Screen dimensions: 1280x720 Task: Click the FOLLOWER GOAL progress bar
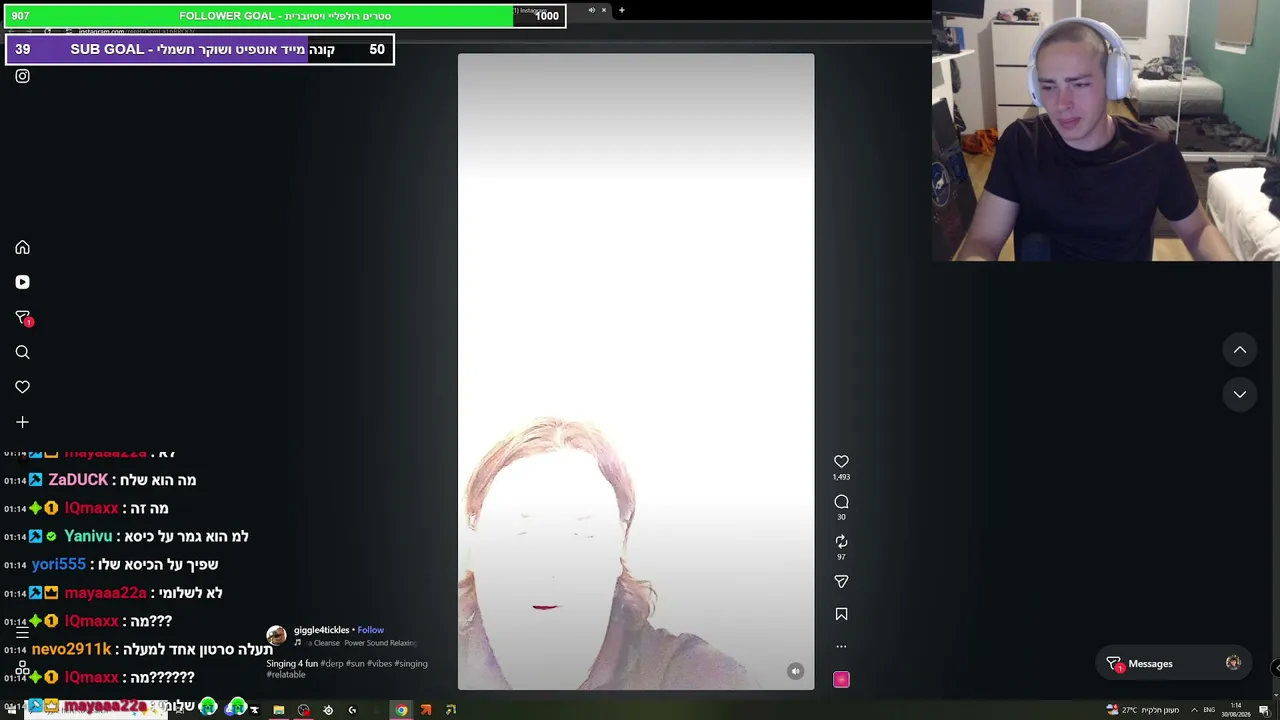point(286,16)
